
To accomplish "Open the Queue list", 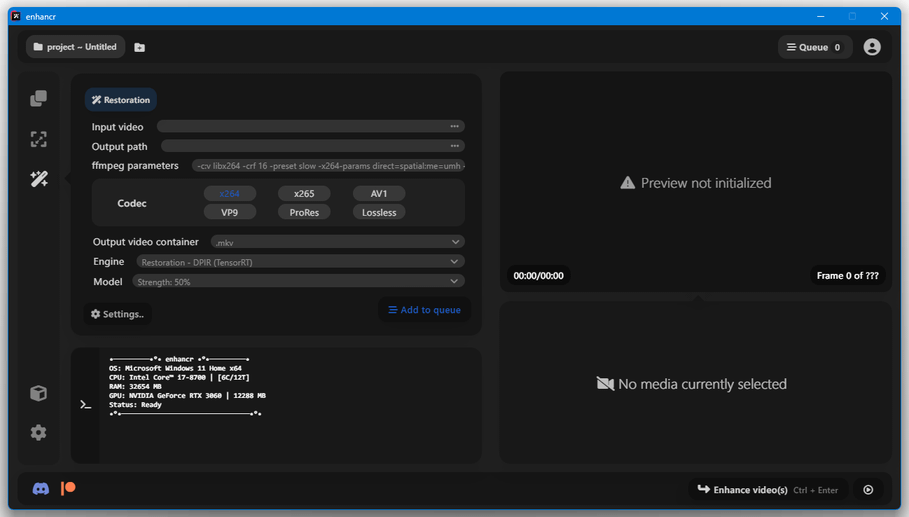I will [x=815, y=48].
